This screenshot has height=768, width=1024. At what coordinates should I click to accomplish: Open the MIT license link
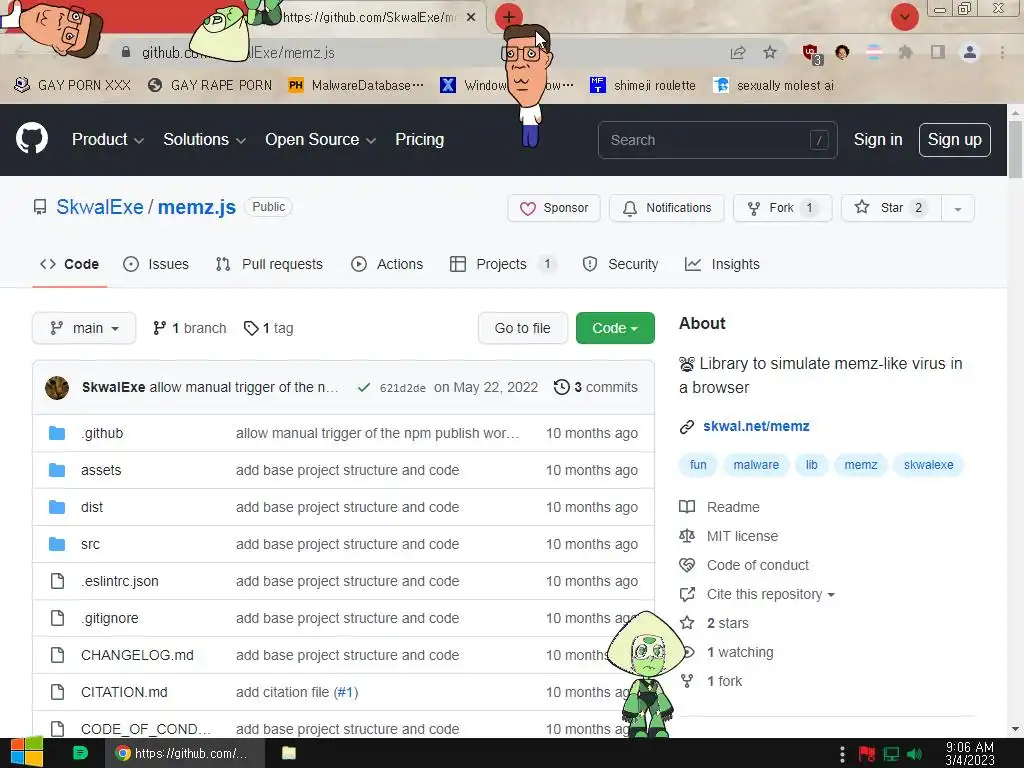(x=742, y=536)
